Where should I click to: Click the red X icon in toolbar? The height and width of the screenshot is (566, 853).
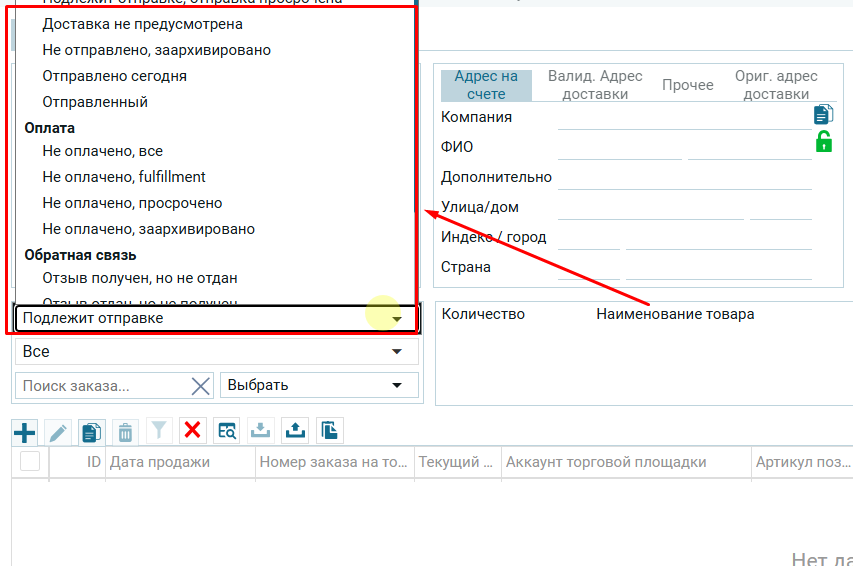pyautogui.click(x=193, y=431)
